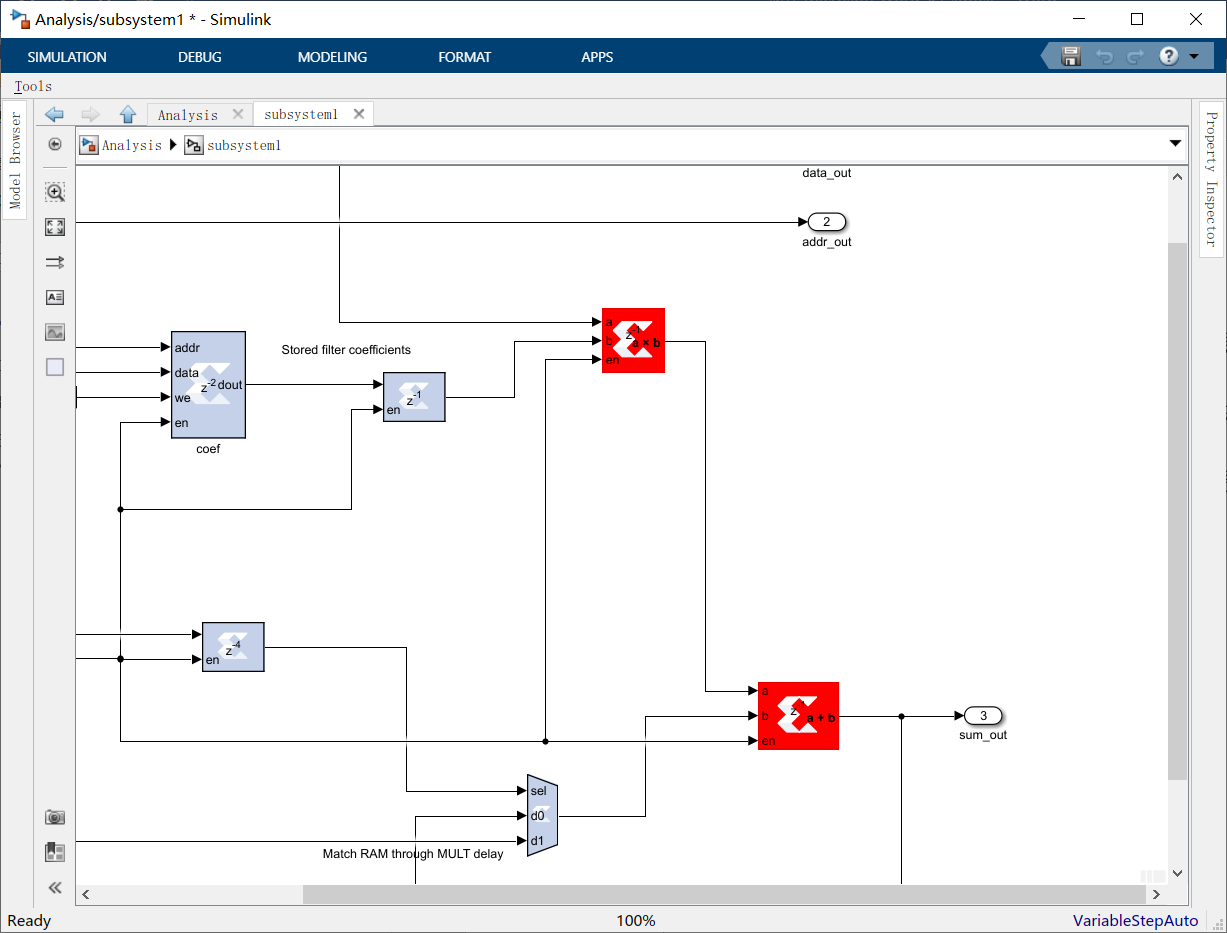Toggle the Hide/Show Explorer Bar button
The image size is (1227, 933).
(55, 145)
